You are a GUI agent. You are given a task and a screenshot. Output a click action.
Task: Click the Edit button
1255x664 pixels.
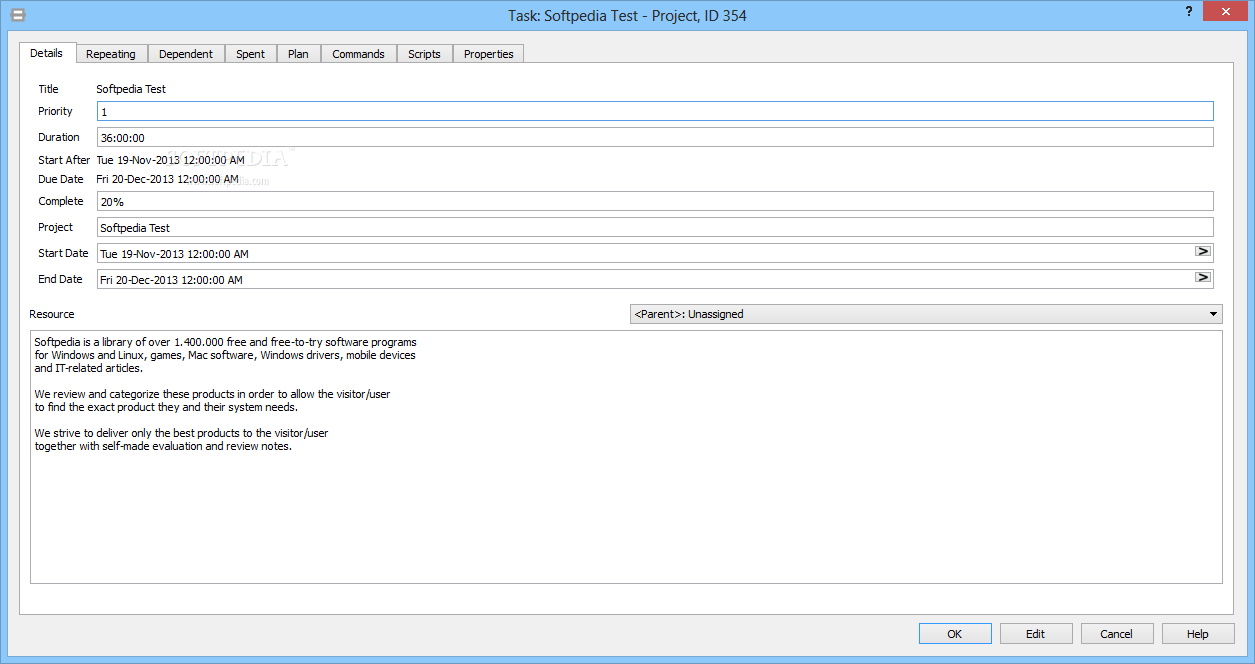tap(1036, 634)
